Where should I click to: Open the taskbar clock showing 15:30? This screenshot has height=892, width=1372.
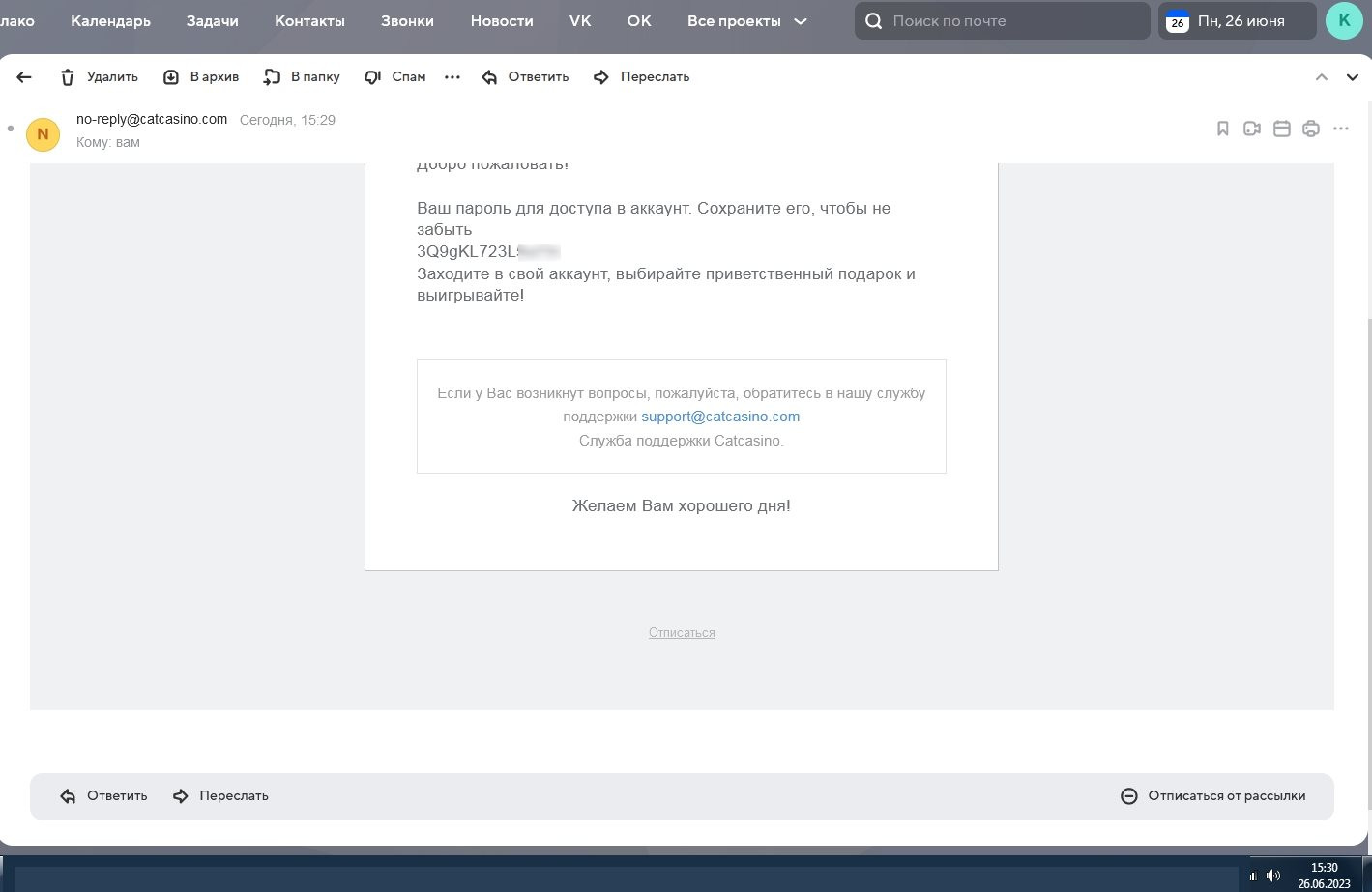(x=1325, y=876)
